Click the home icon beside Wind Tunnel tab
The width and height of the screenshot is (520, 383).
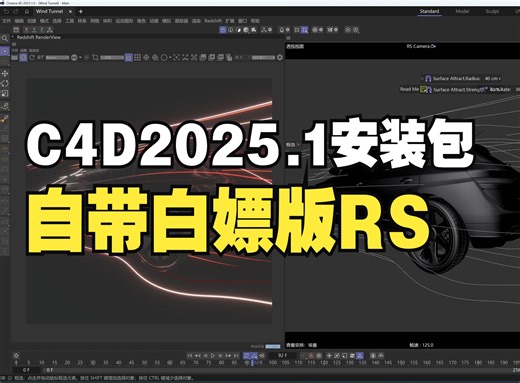pyautogui.click(x=27, y=11)
